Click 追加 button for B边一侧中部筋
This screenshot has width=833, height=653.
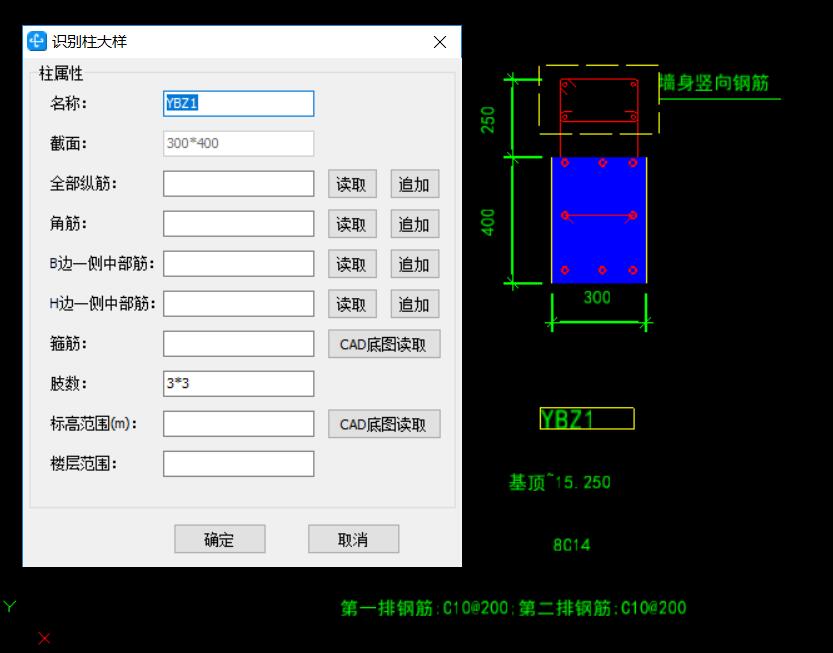415,264
